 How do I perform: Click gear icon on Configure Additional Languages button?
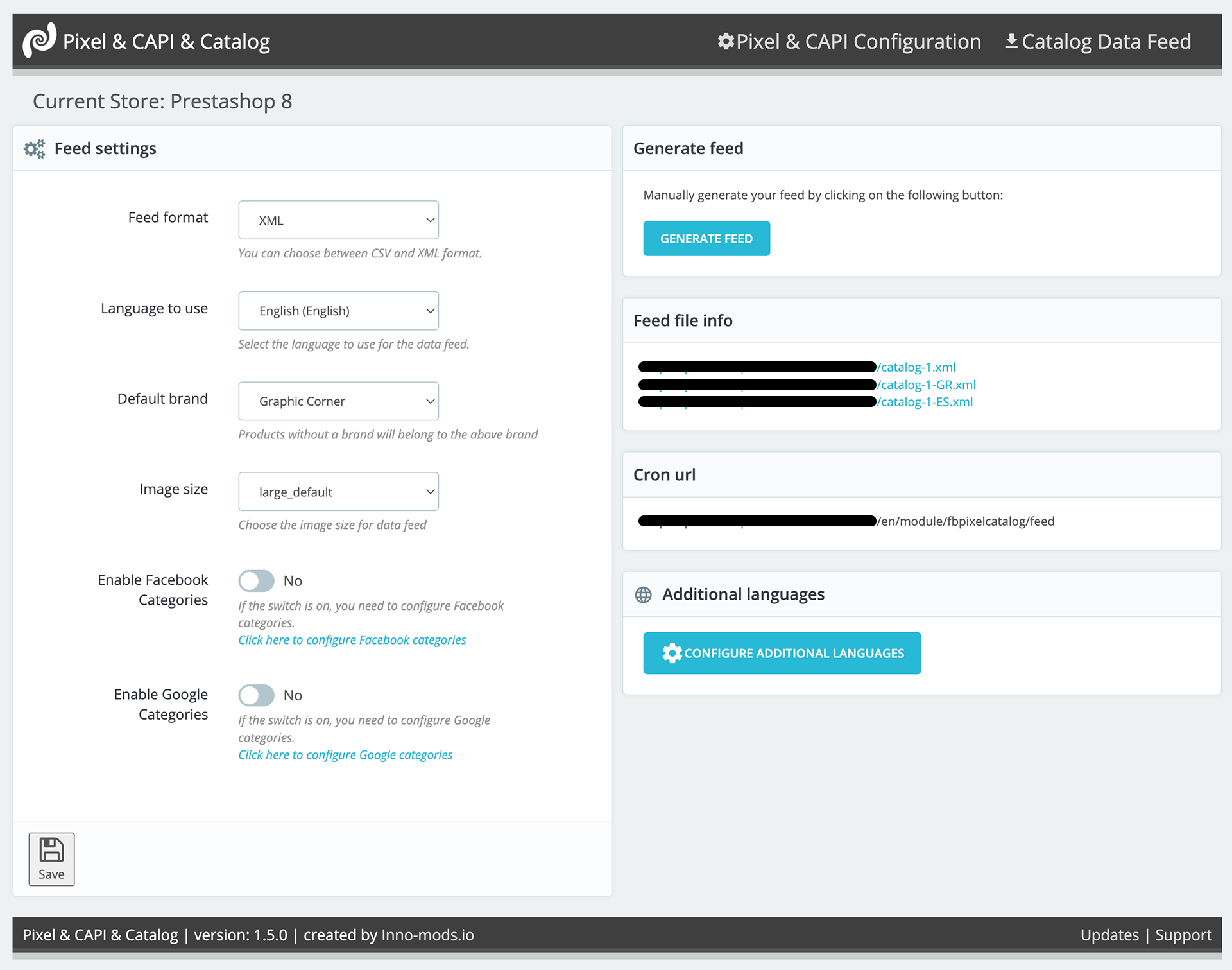pos(672,654)
